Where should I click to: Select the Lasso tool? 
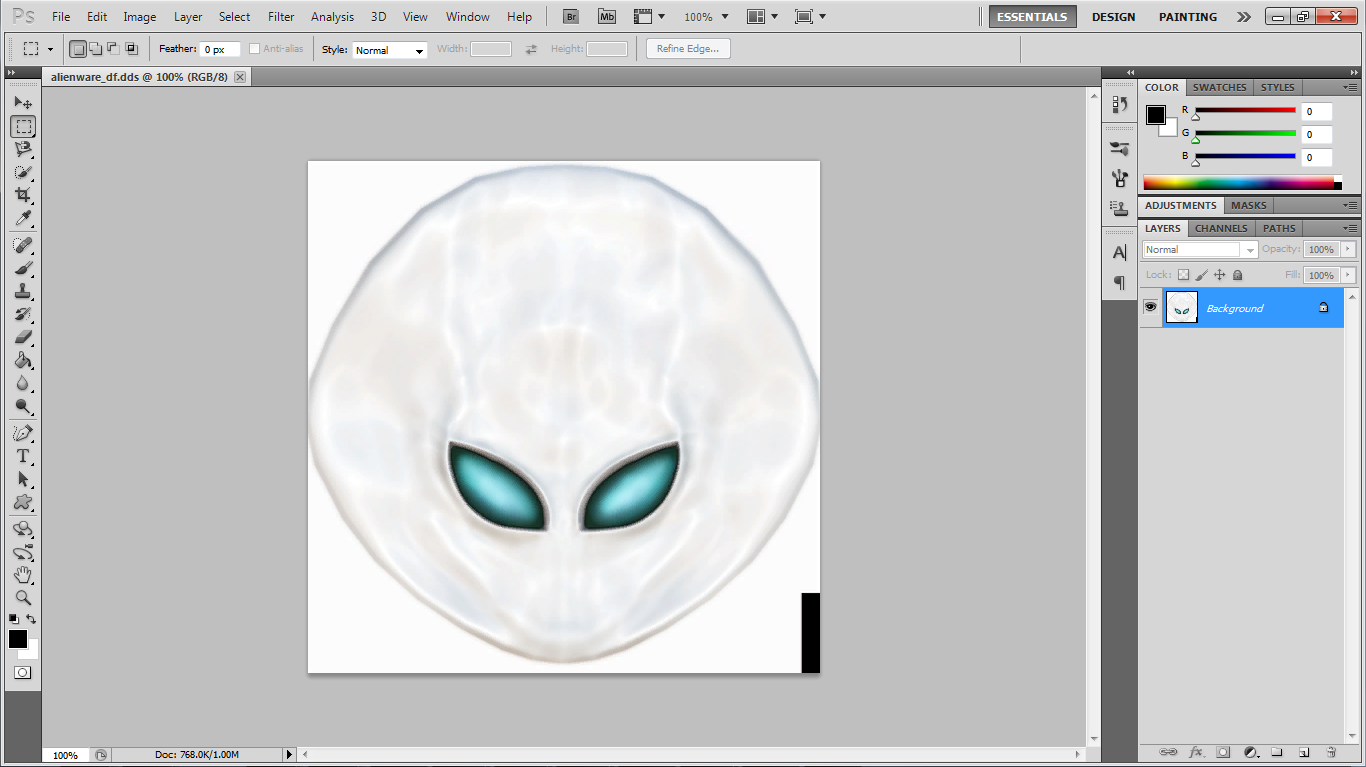(x=23, y=149)
